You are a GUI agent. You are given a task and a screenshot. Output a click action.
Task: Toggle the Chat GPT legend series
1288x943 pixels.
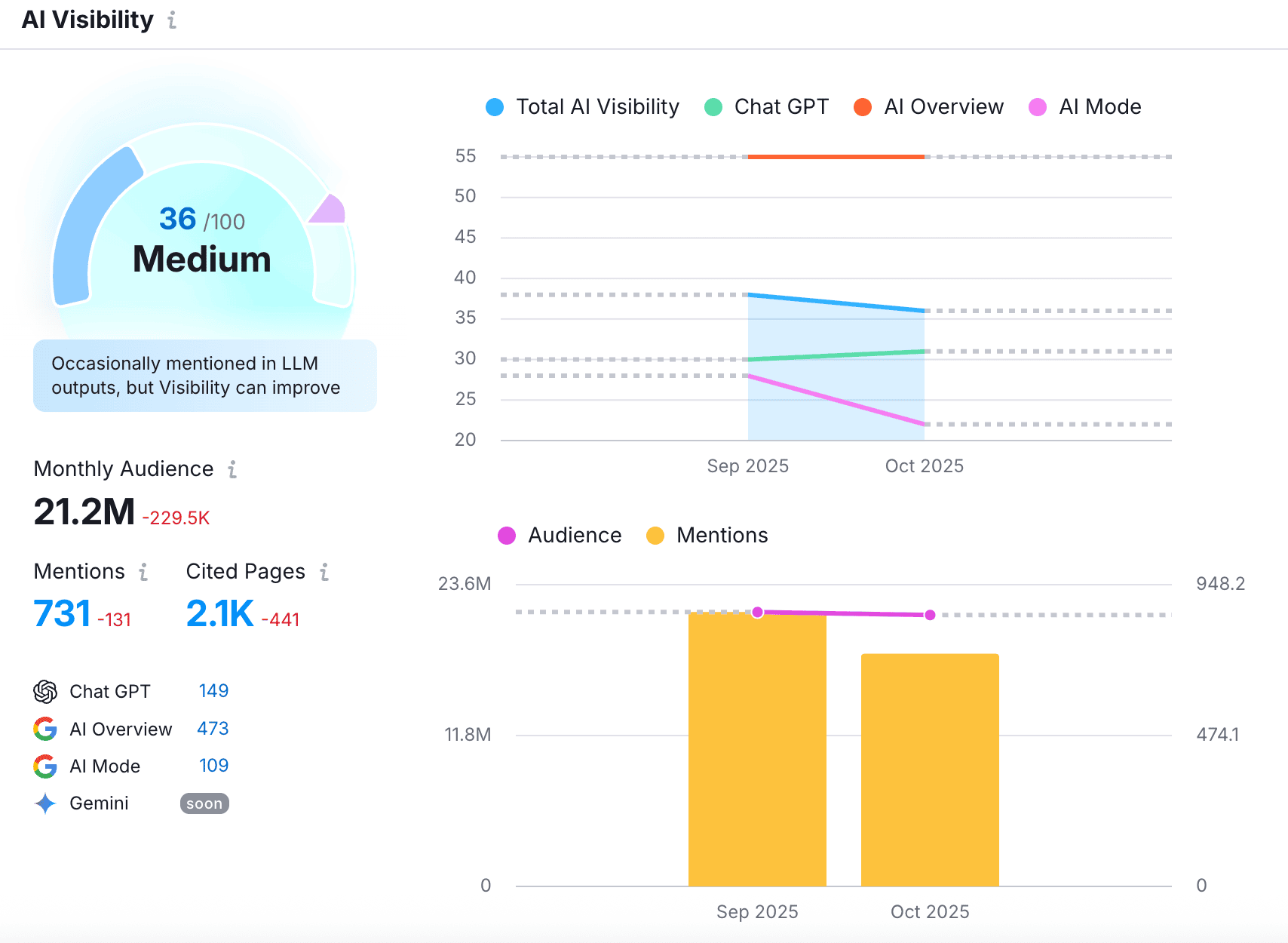[766, 107]
